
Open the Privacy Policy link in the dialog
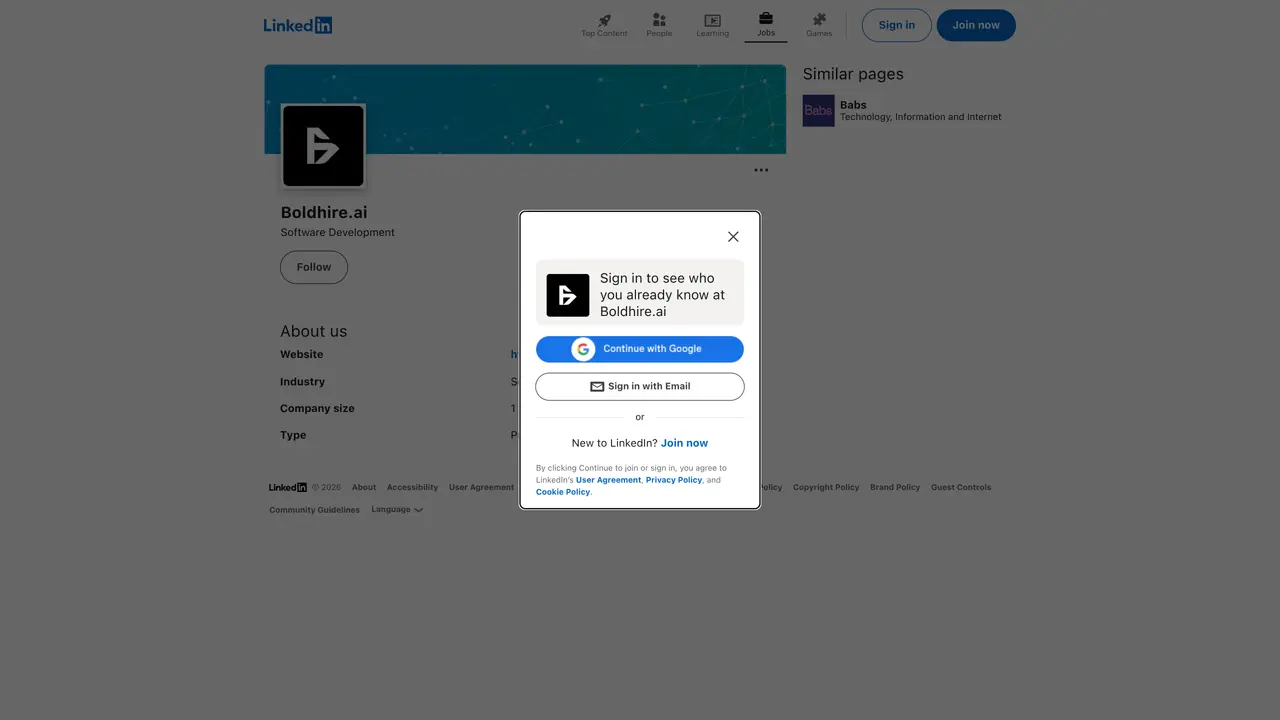pos(674,480)
